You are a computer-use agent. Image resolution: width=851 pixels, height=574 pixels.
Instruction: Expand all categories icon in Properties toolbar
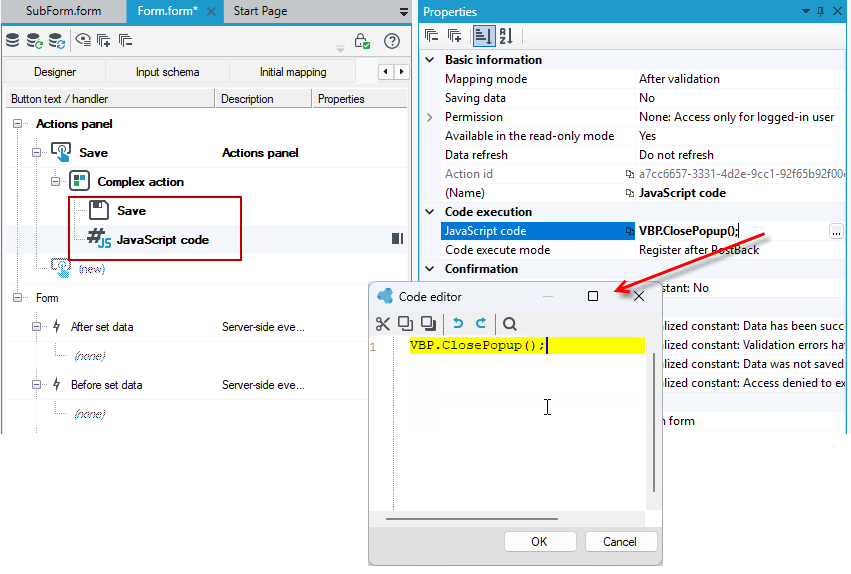point(454,36)
